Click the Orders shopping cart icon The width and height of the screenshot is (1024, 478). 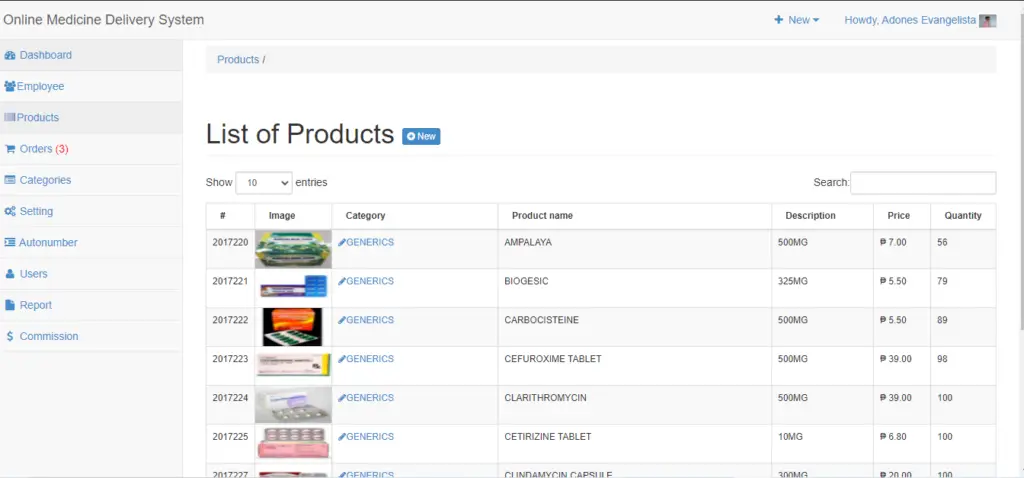pos(10,149)
